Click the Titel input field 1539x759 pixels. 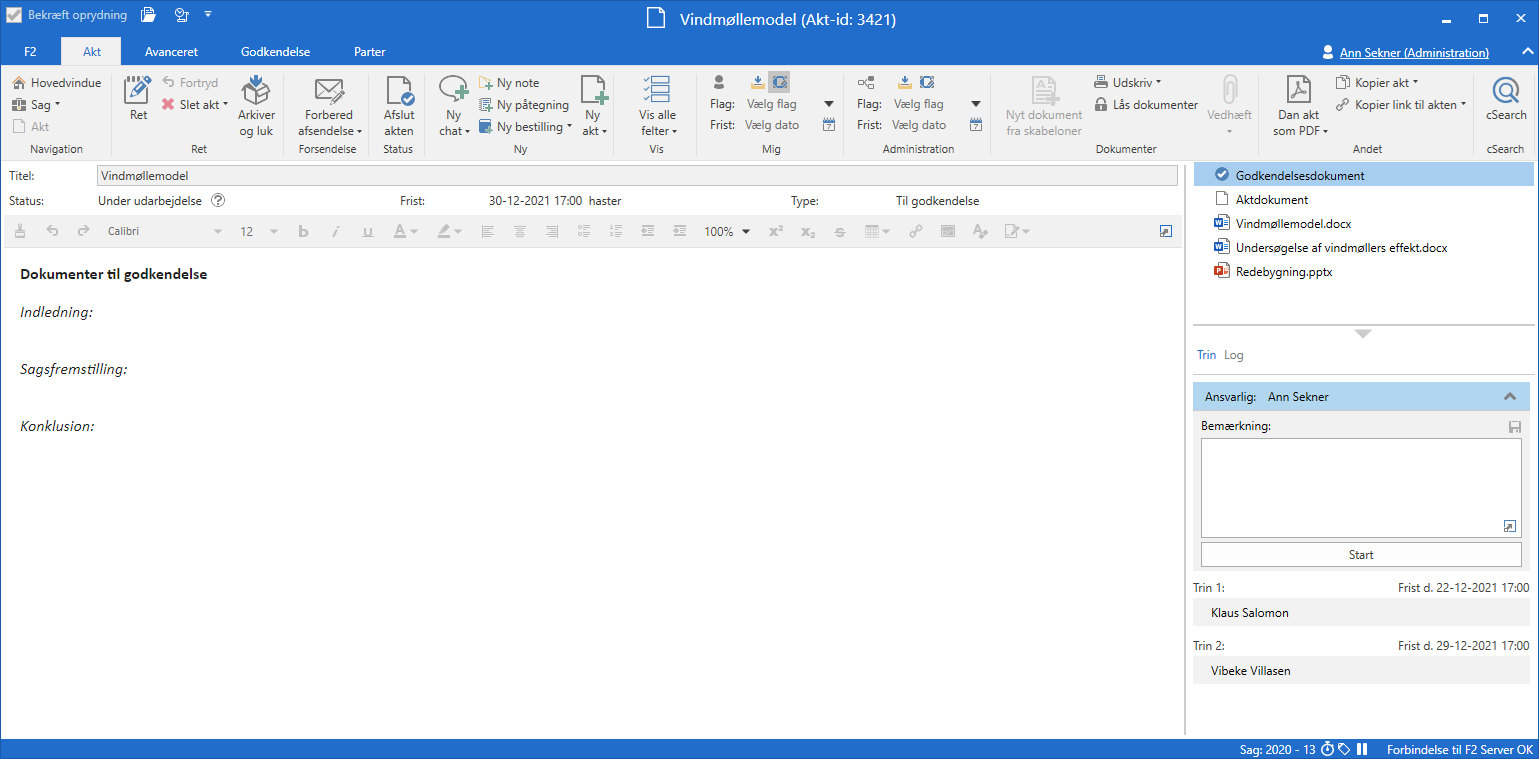[x=637, y=176]
